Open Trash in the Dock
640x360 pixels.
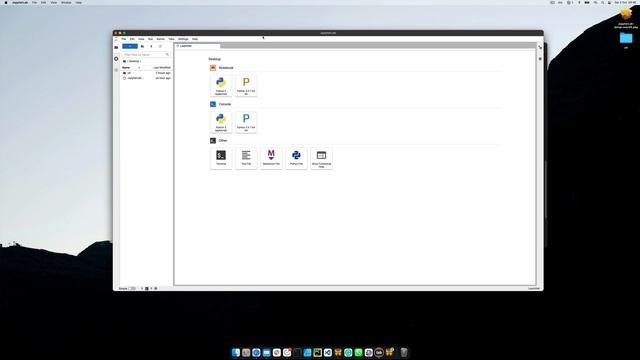point(404,353)
